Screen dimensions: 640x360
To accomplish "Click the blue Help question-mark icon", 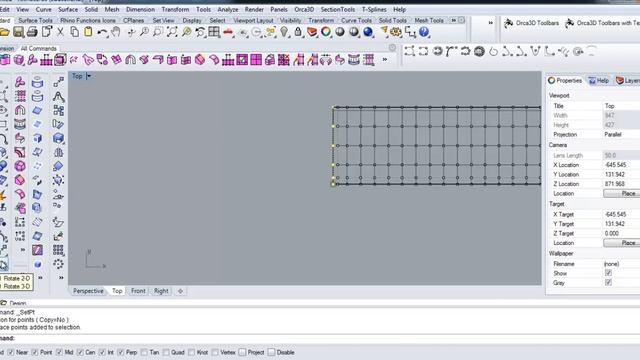I will coord(424,32).
